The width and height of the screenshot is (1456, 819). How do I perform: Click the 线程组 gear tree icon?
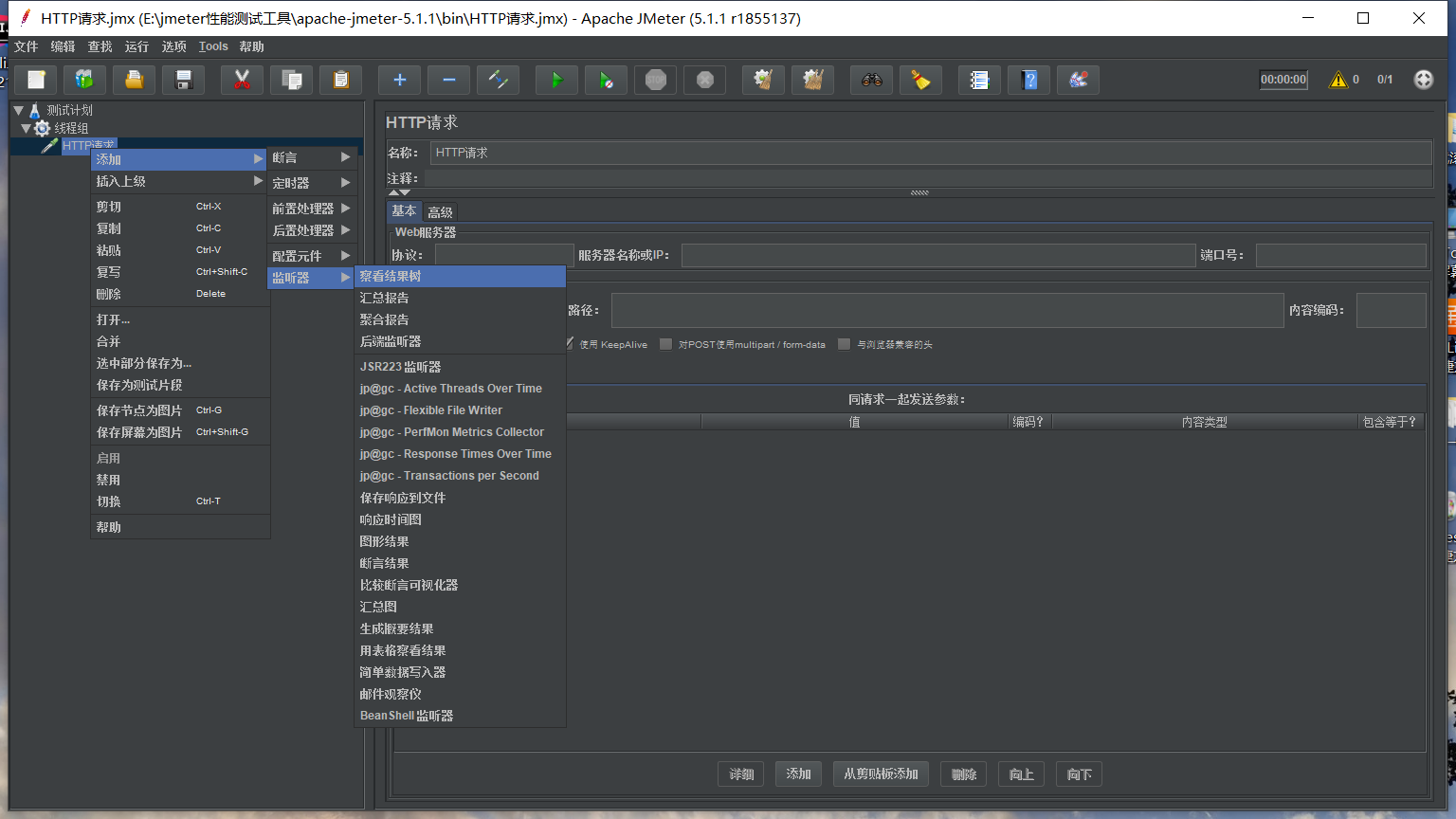pos(43,128)
